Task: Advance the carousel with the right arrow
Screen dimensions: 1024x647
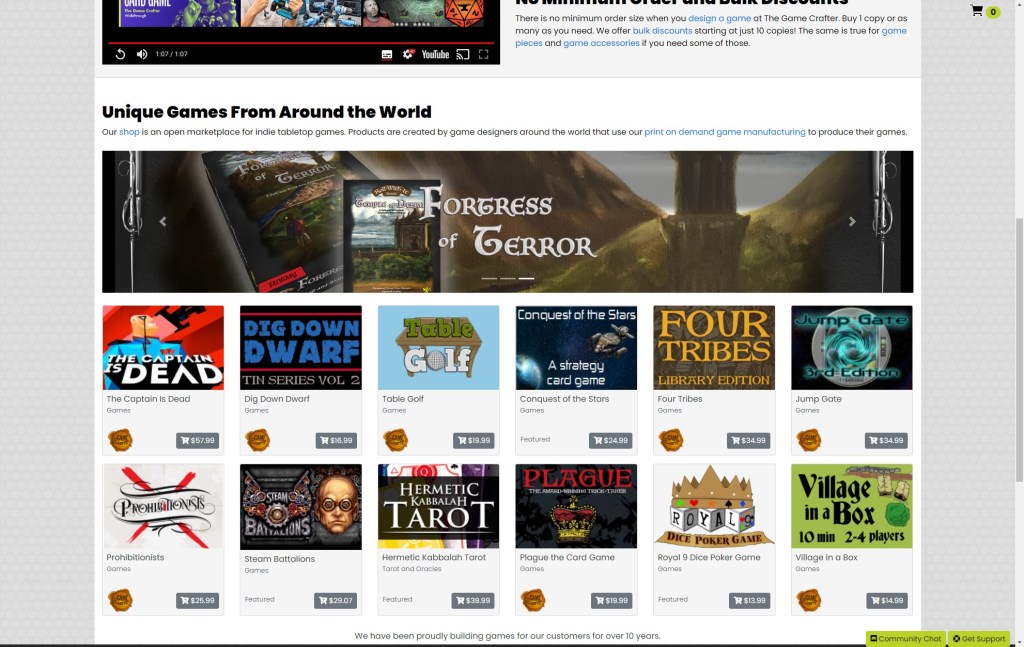Action: (x=852, y=221)
